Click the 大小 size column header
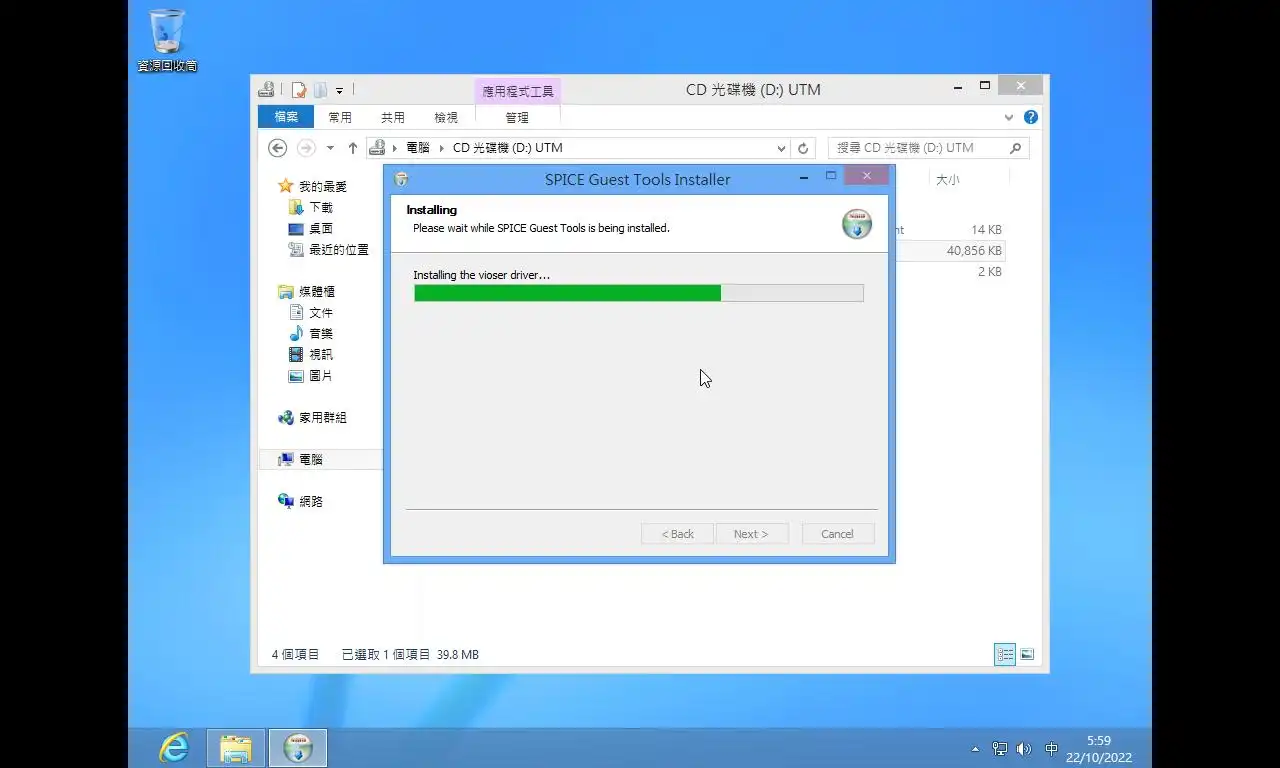 [x=947, y=180]
